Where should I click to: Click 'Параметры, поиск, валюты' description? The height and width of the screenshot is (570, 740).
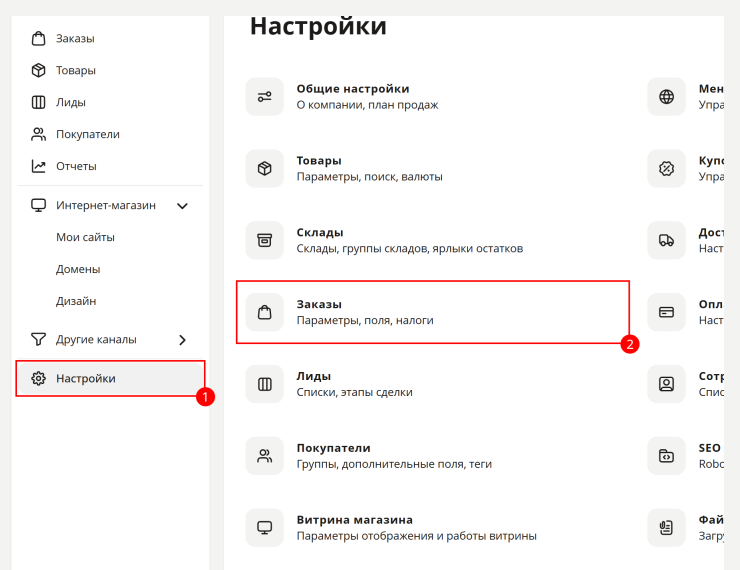coord(370,176)
